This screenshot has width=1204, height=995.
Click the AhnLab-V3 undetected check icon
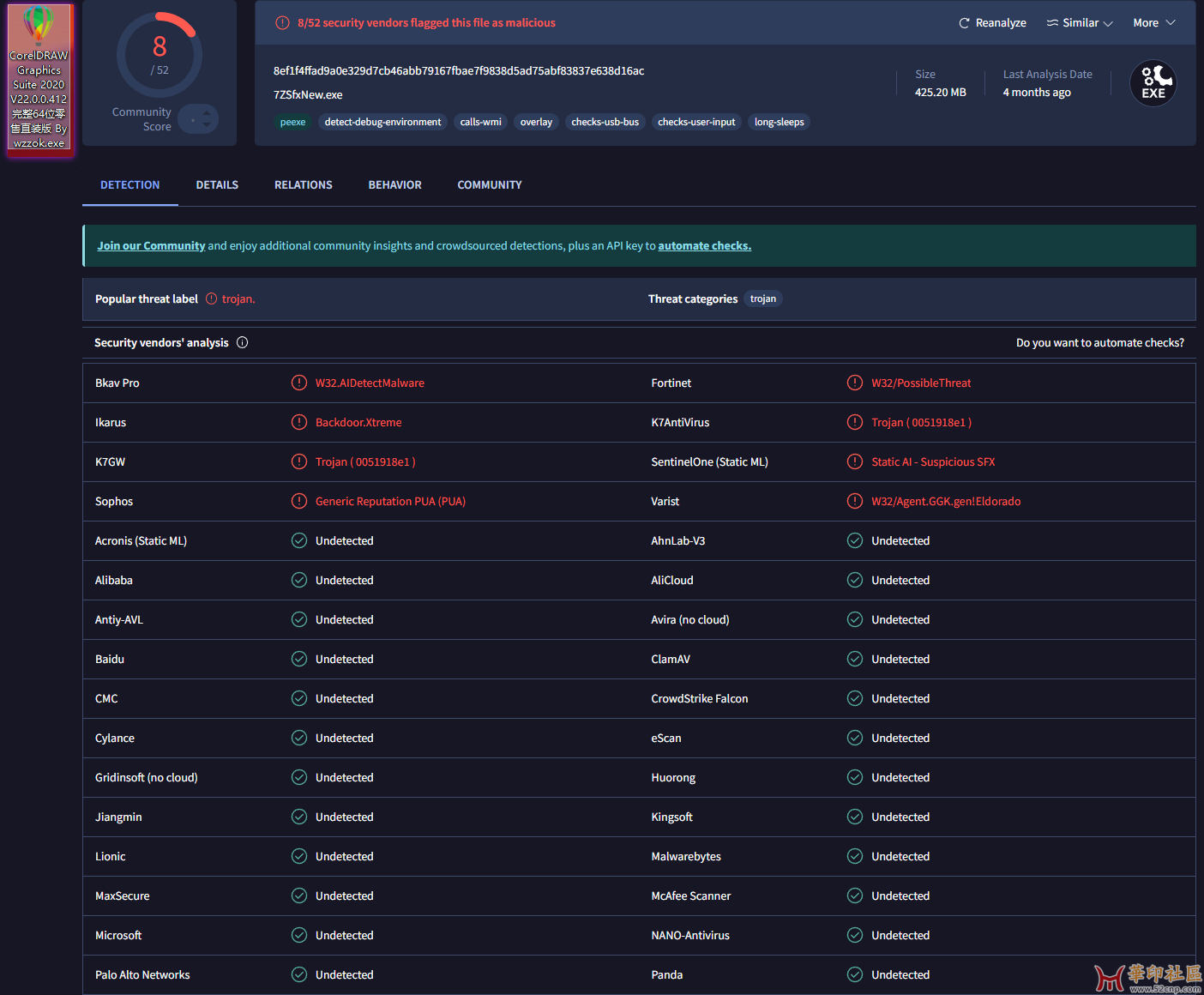pos(855,540)
